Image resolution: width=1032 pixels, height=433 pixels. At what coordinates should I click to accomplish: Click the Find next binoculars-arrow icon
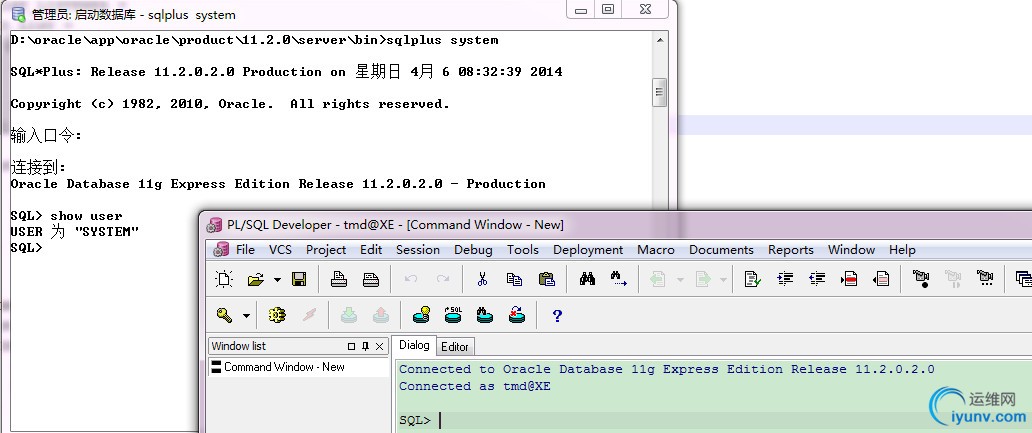(x=619, y=279)
